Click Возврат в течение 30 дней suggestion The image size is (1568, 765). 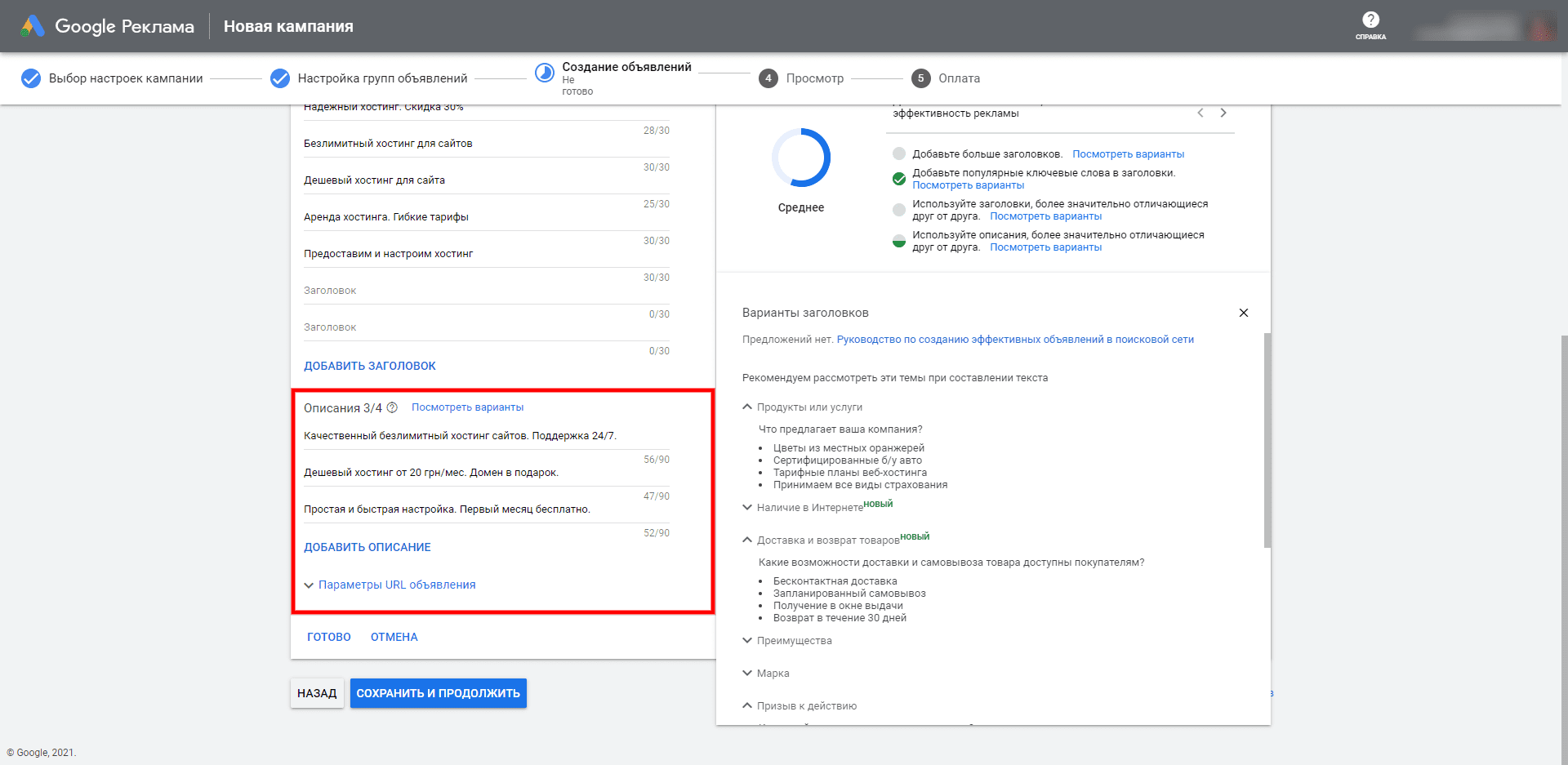coord(840,618)
